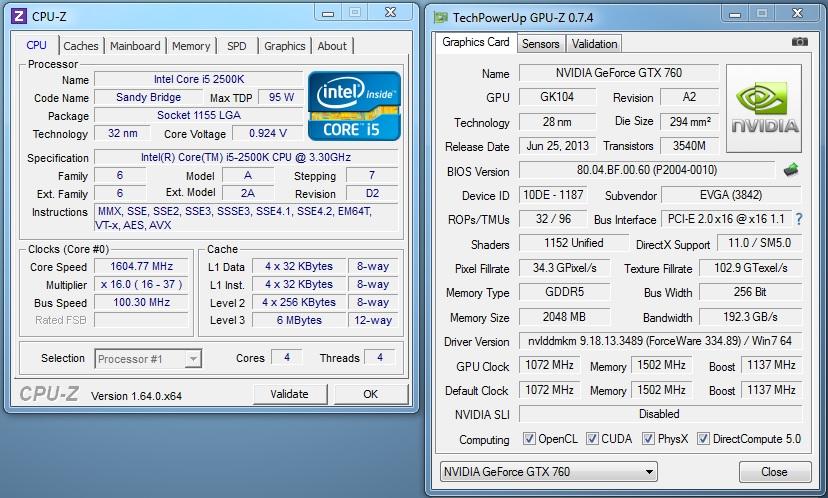The width and height of the screenshot is (828, 498).
Task: Click the Close button in GPU-Z
Action: click(x=775, y=472)
